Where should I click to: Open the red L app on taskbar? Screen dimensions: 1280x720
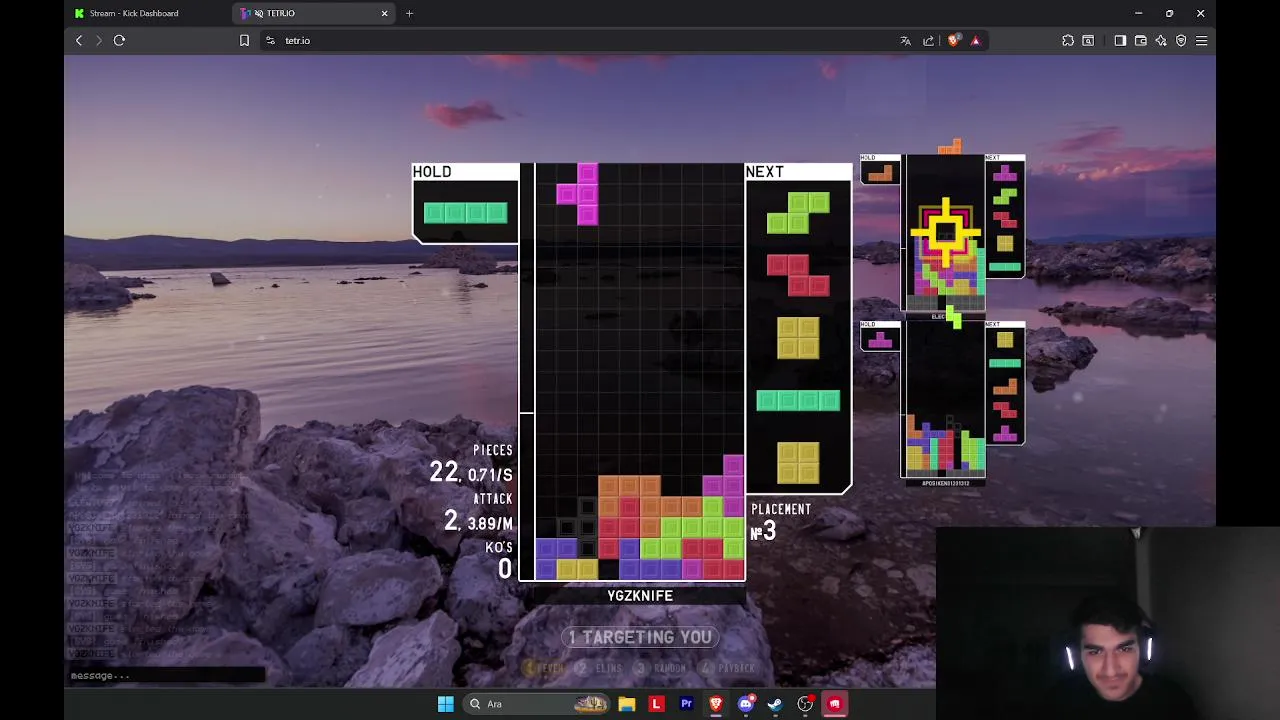[656, 704]
